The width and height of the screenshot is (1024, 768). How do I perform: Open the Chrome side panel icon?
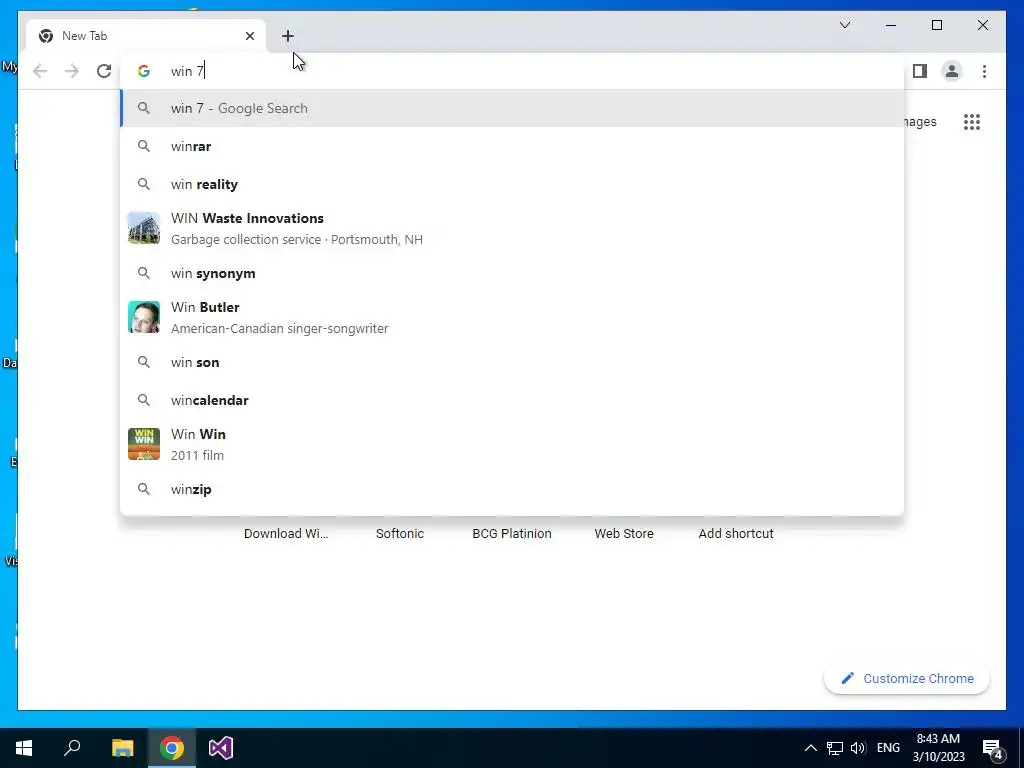pos(920,71)
